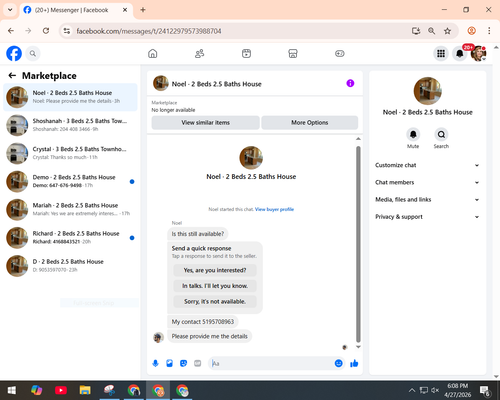The height and width of the screenshot is (400, 500).
Task: Send quick reply Sorry, it's not available
Action: pyautogui.click(x=215, y=302)
